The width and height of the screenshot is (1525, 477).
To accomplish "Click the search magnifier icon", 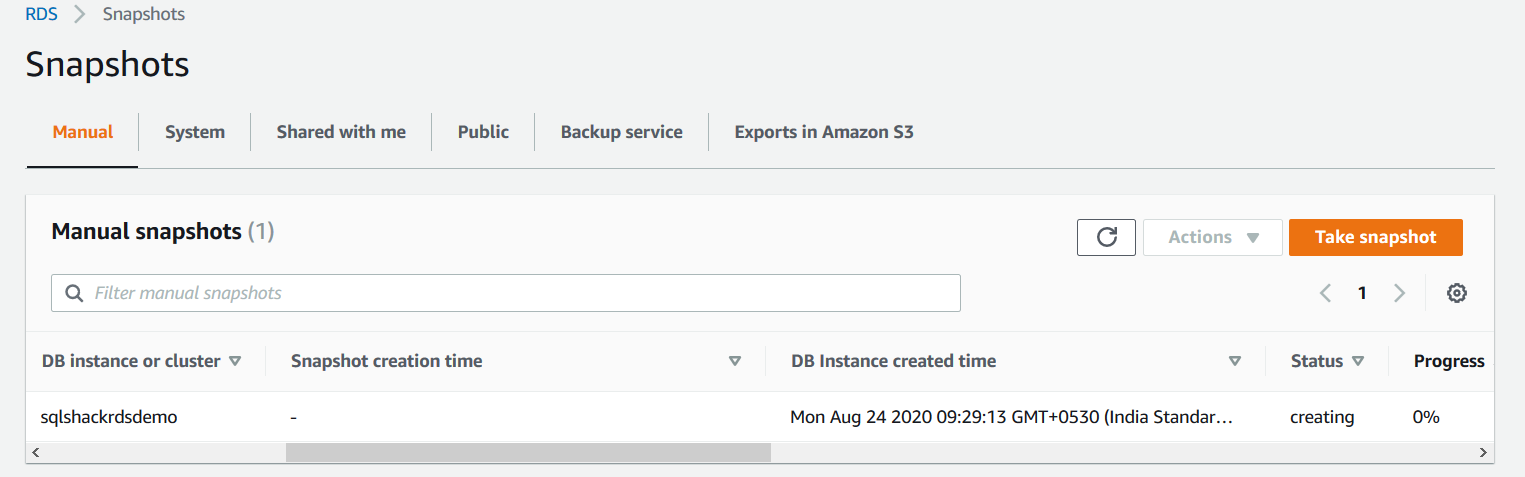I will coord(73,293).
